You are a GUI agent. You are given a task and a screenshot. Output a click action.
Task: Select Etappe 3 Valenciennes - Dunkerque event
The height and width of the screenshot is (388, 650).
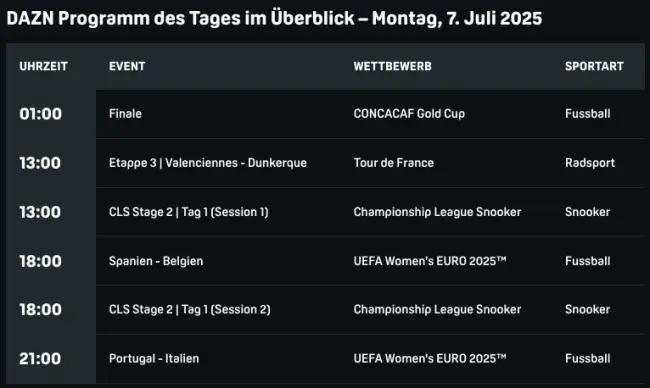pos(208,163)
